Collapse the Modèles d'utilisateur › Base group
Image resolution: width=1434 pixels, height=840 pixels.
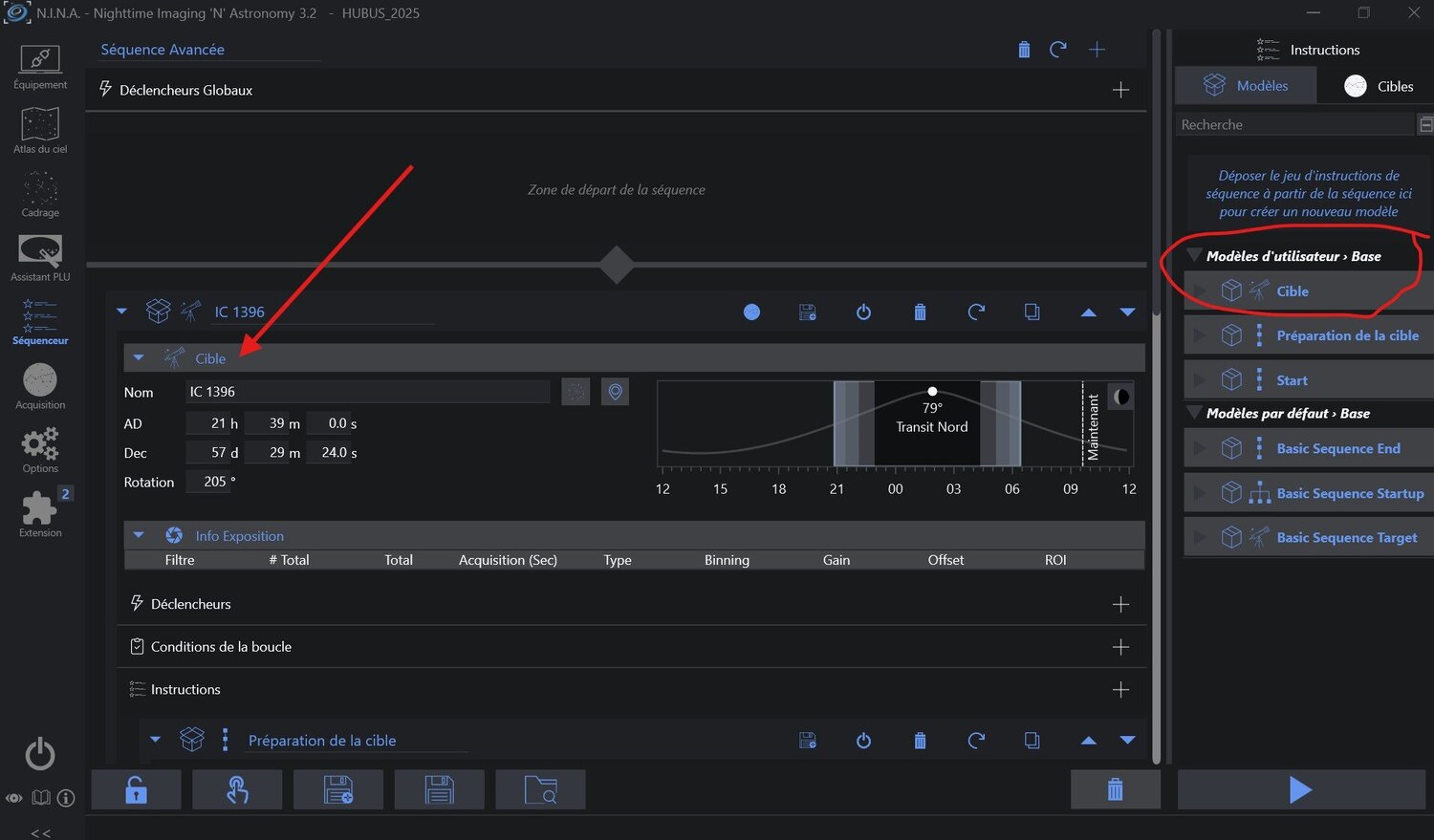click(x=1194, y=255)
